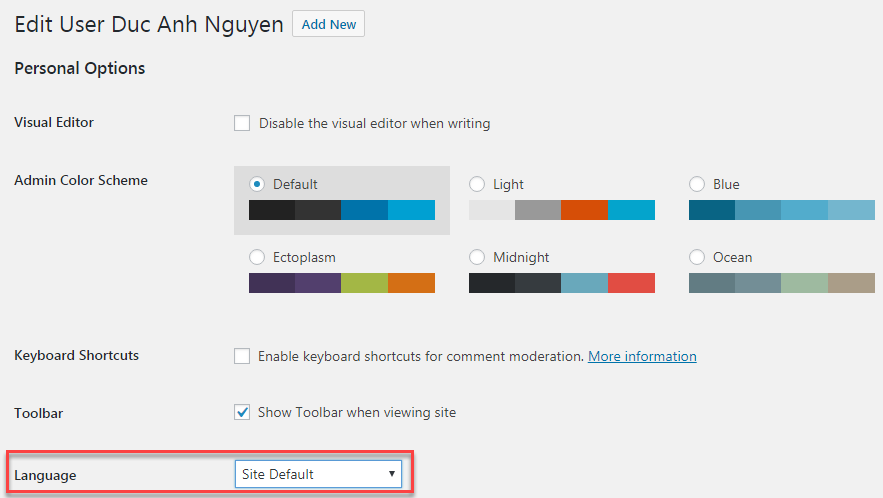Choose the Blue admin color scheme
The height and width of the screenshot is (498, 883).
(x=697, y=184)
